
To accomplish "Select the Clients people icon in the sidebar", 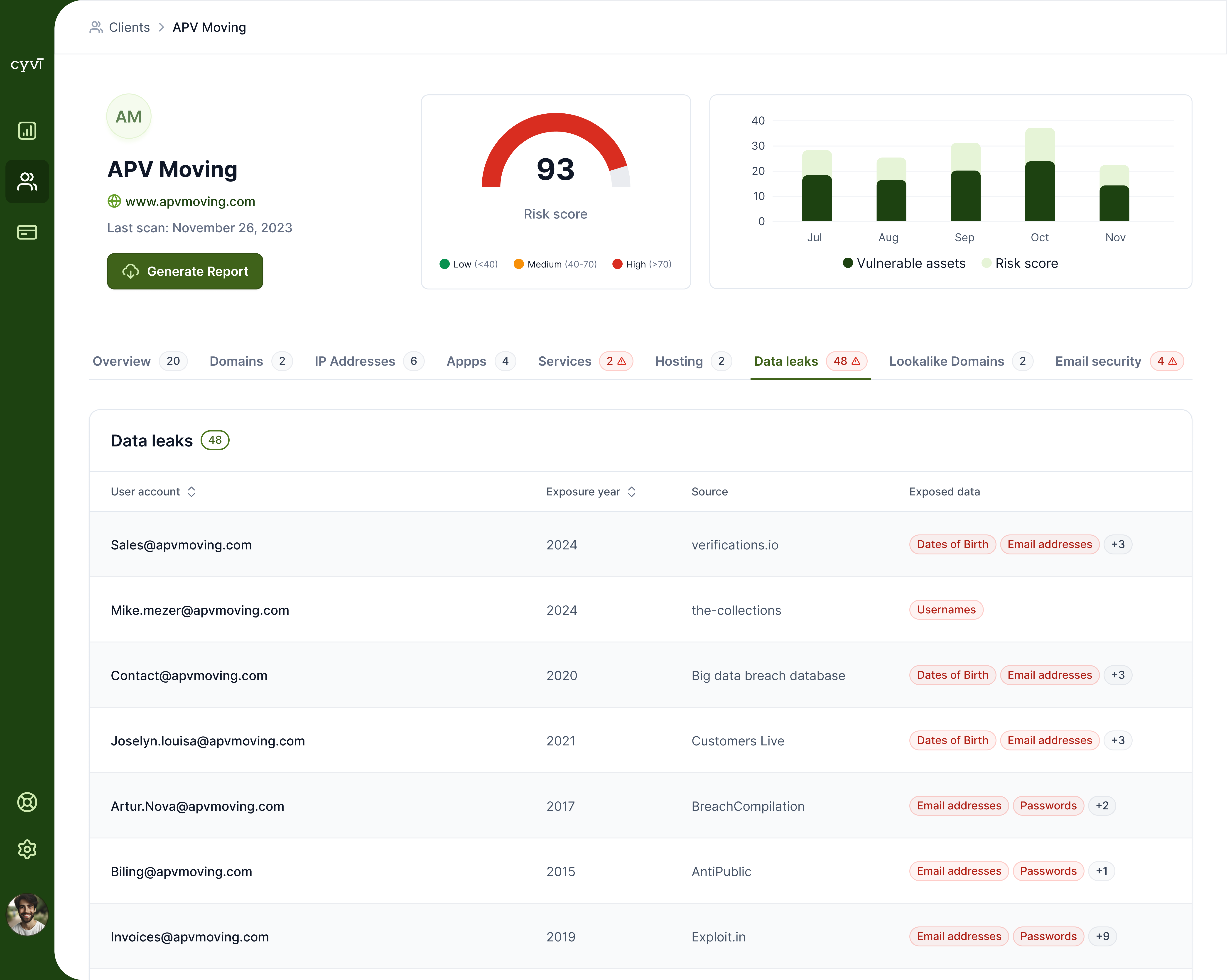I will 27,181.
